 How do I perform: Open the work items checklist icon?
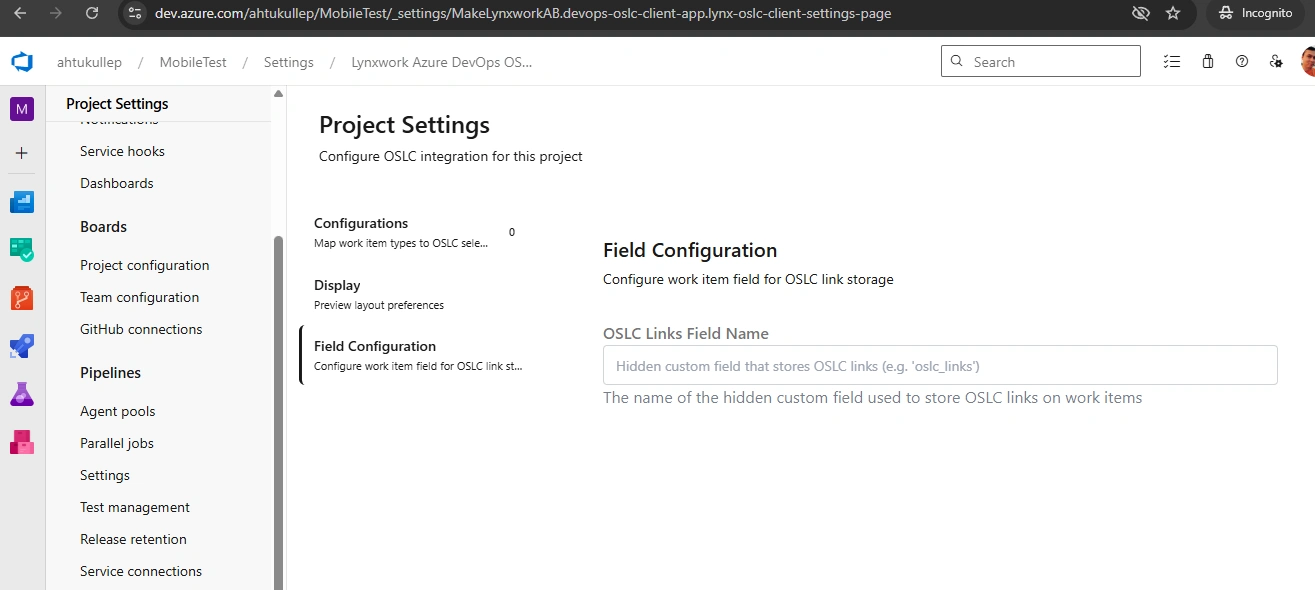[x=1172, y=61]
